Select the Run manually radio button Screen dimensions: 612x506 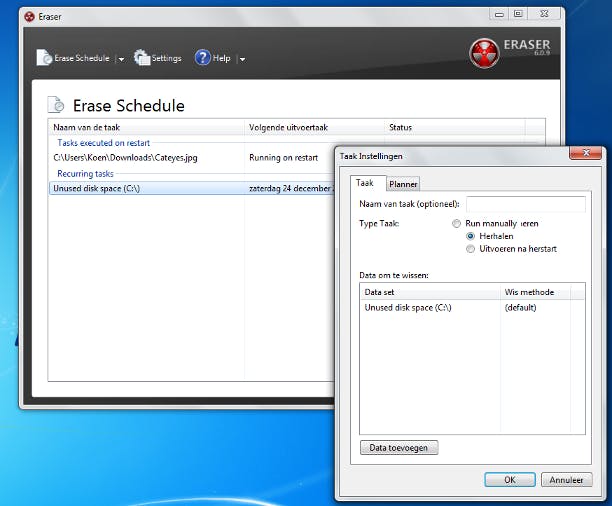456,224
